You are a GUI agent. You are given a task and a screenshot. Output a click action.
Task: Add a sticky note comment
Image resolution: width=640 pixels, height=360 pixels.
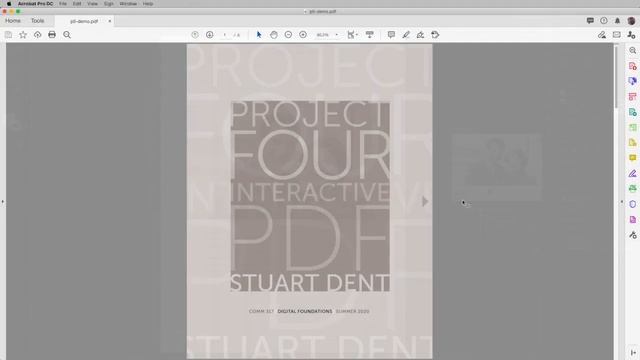[391, 35]
